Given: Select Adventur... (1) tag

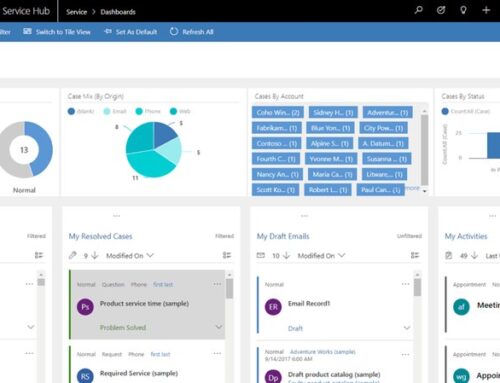Looking at the screenshot, I should (x=387, y=113).
